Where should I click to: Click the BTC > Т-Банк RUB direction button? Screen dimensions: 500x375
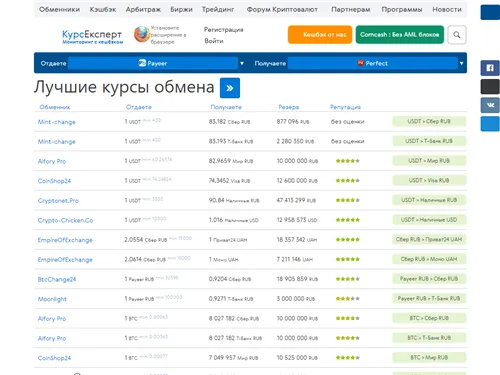pos(429,338)
